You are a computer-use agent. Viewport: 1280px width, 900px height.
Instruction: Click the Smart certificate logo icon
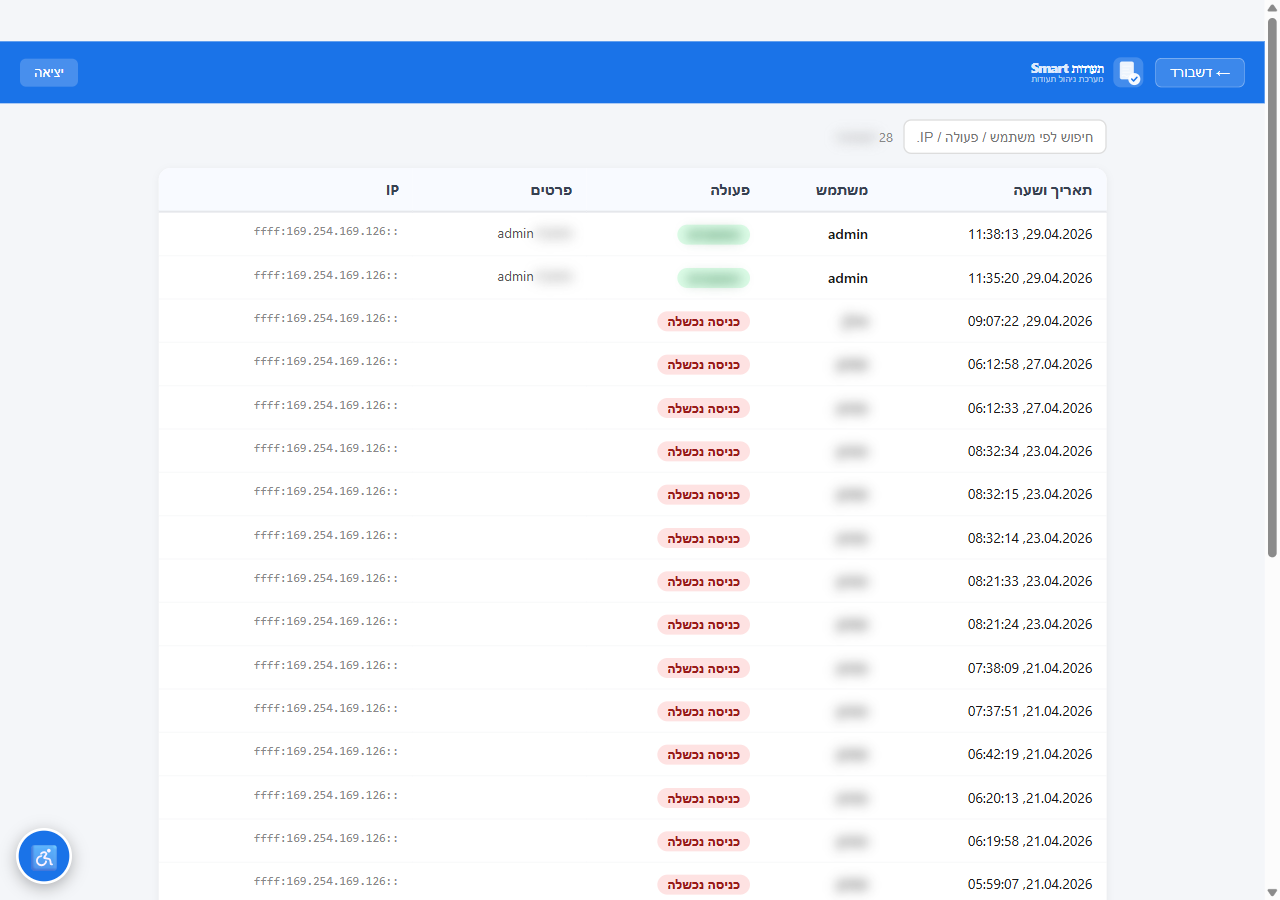1128,72
